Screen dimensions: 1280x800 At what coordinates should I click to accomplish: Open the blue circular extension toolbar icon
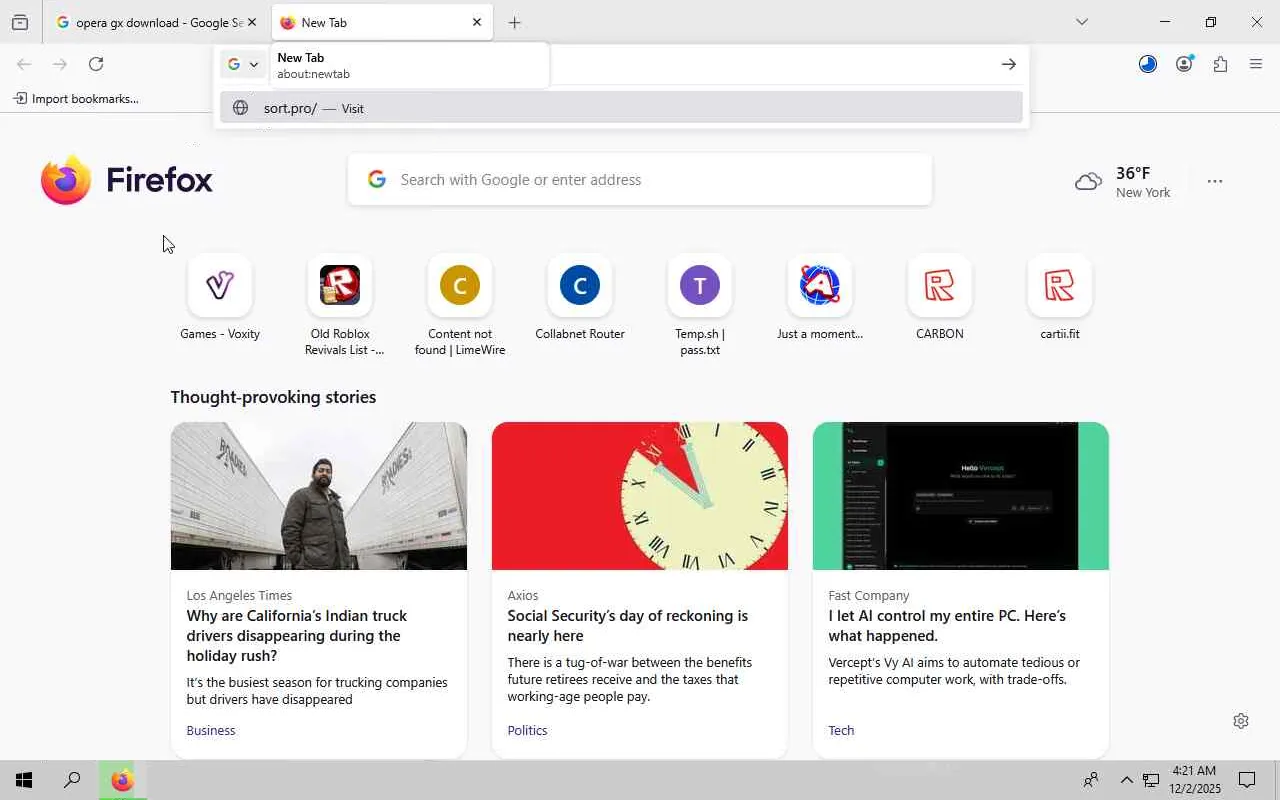1148,64
